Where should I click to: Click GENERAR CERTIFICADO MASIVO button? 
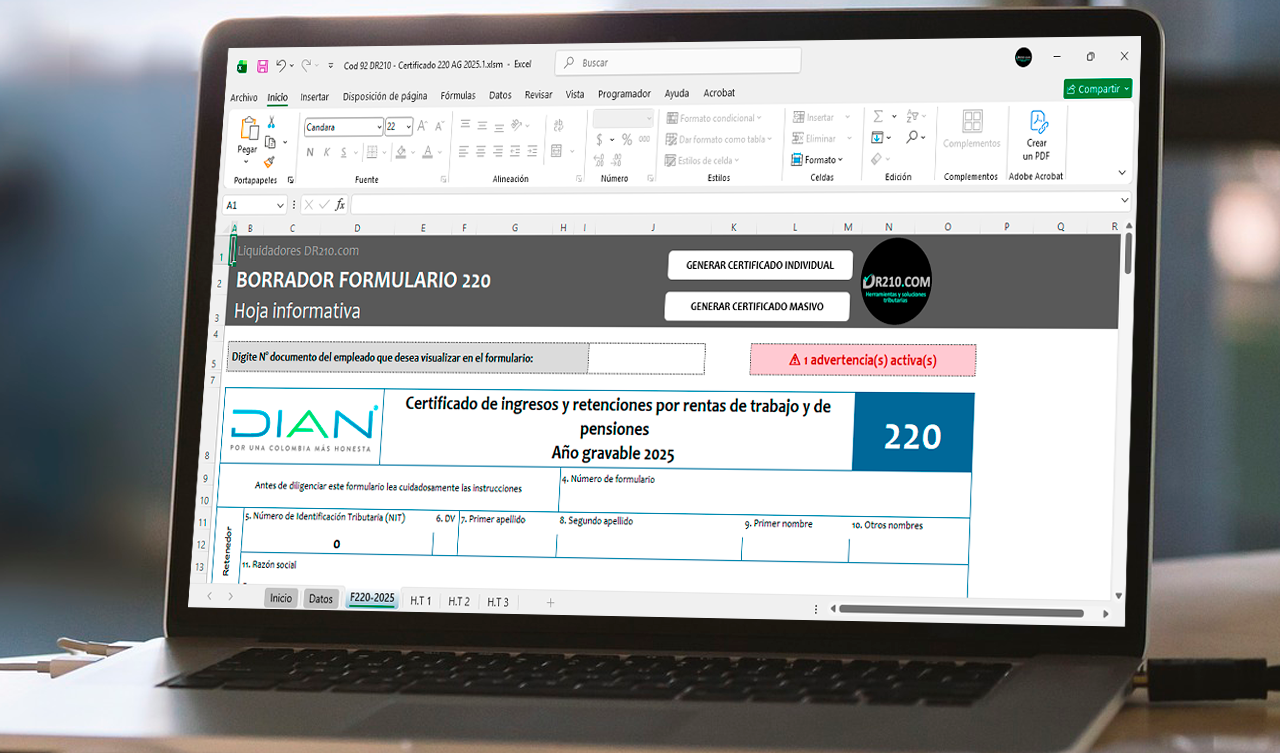(x=757, y=307)
